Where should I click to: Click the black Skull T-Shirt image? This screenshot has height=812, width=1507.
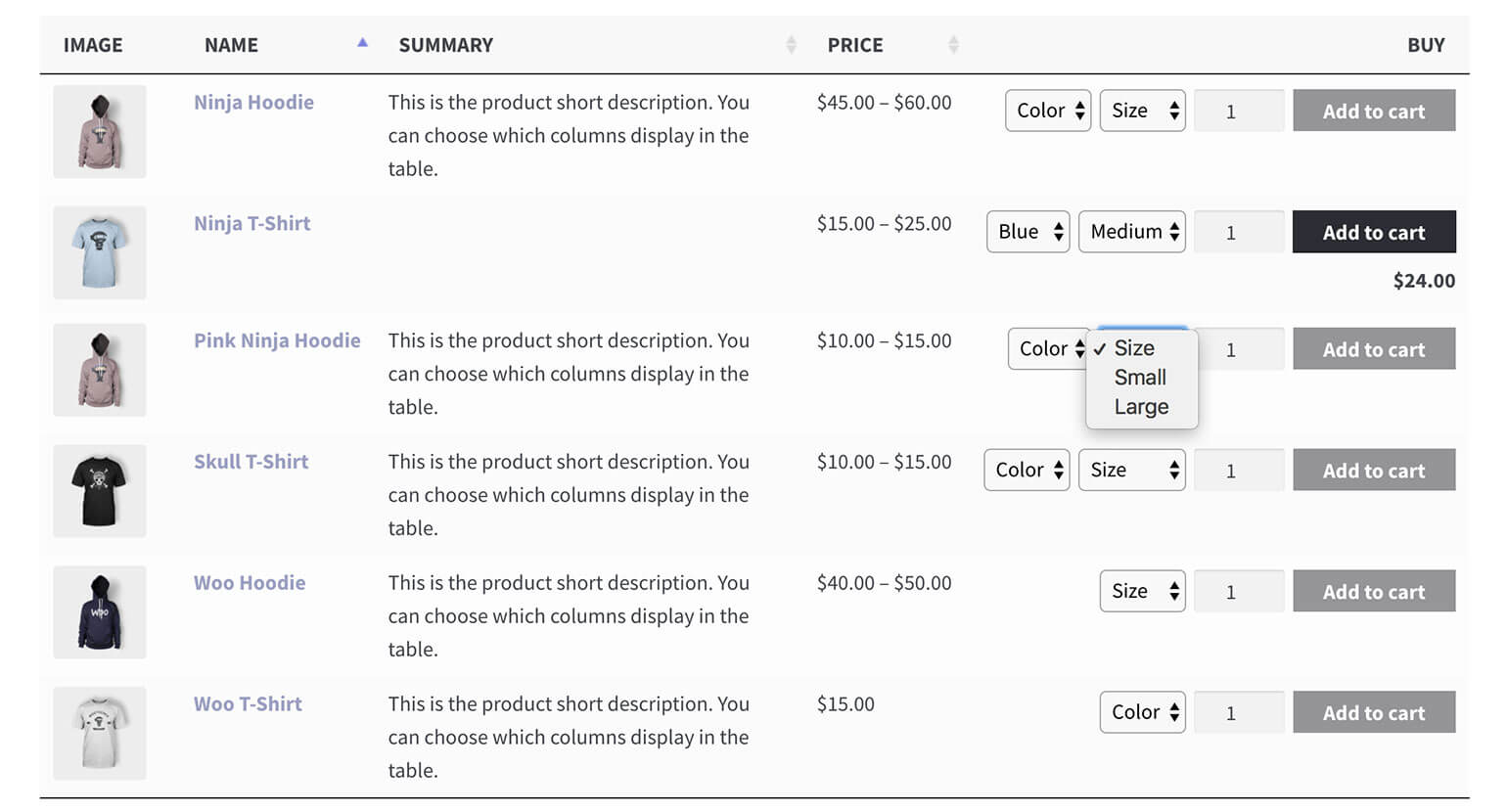point(100,491)
